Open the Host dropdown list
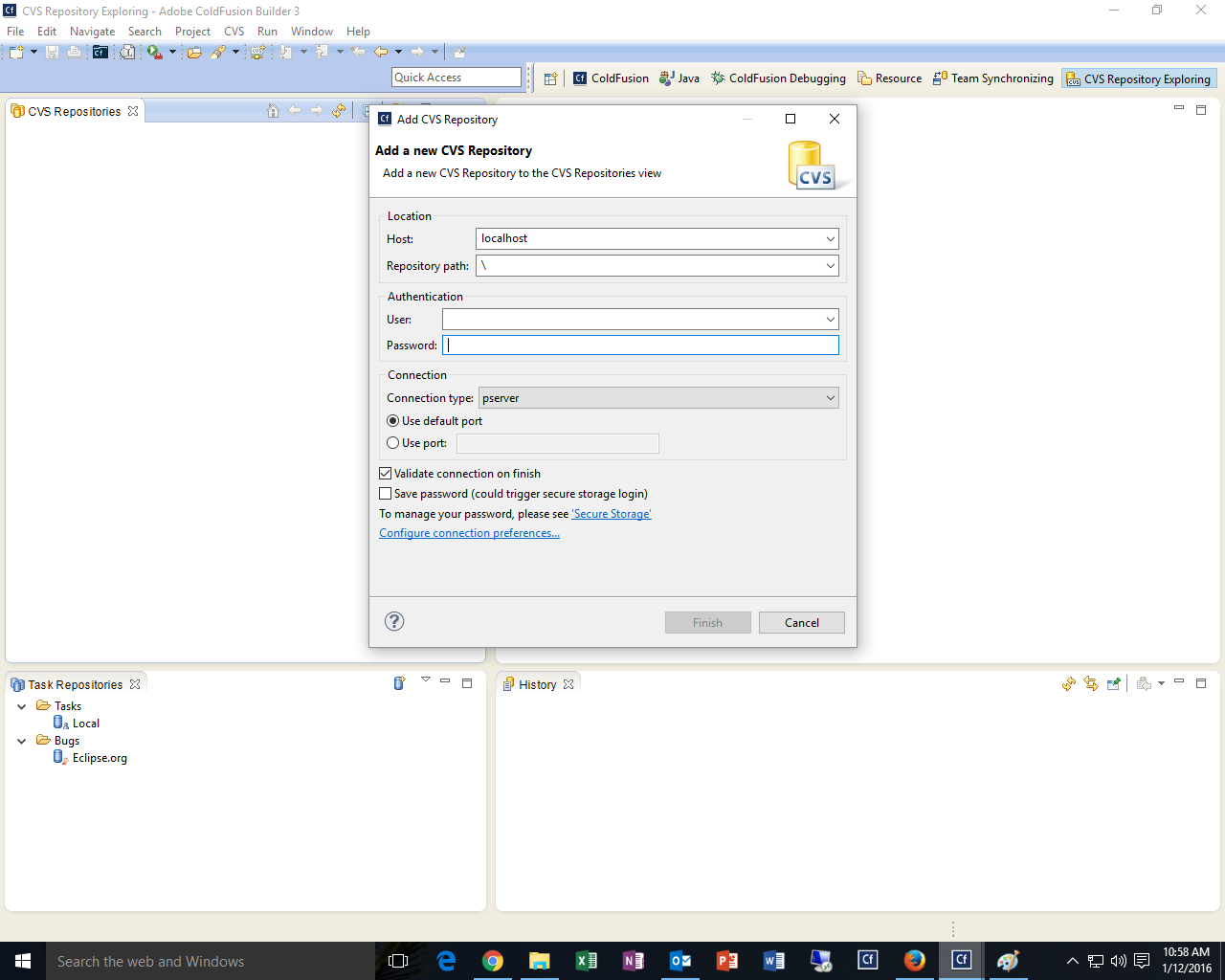 (830, 238)
